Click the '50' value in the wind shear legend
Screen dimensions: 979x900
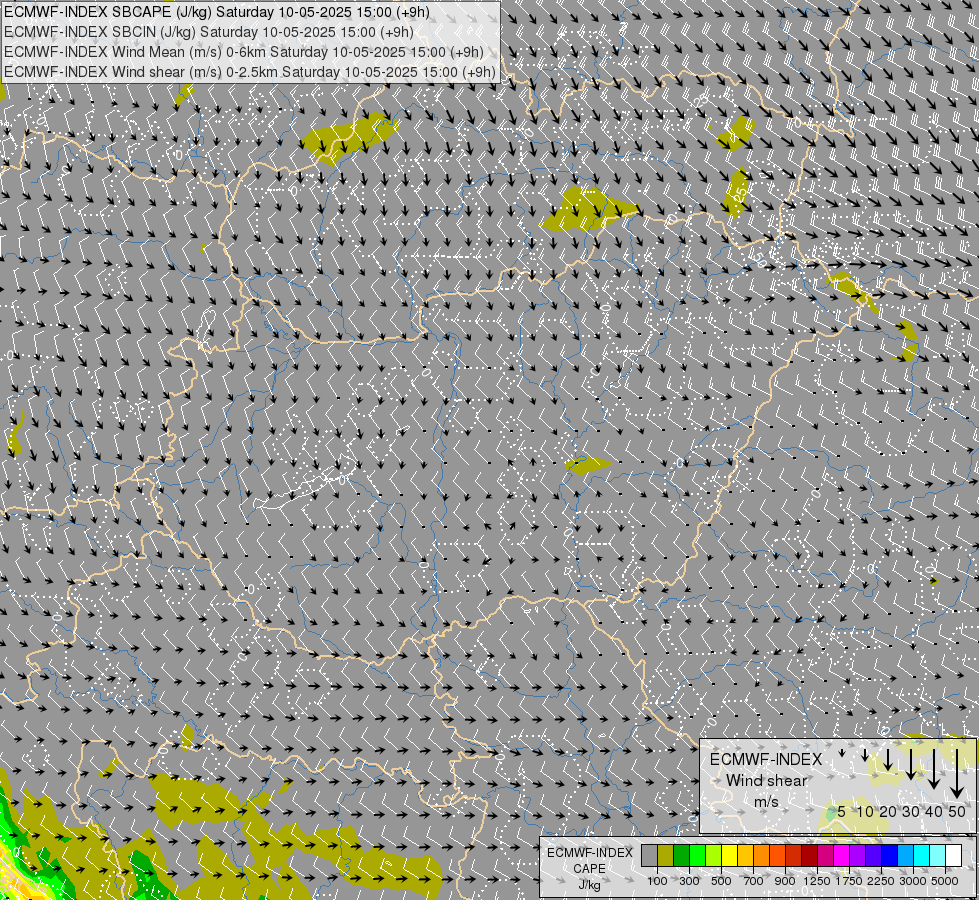[957, 811]
